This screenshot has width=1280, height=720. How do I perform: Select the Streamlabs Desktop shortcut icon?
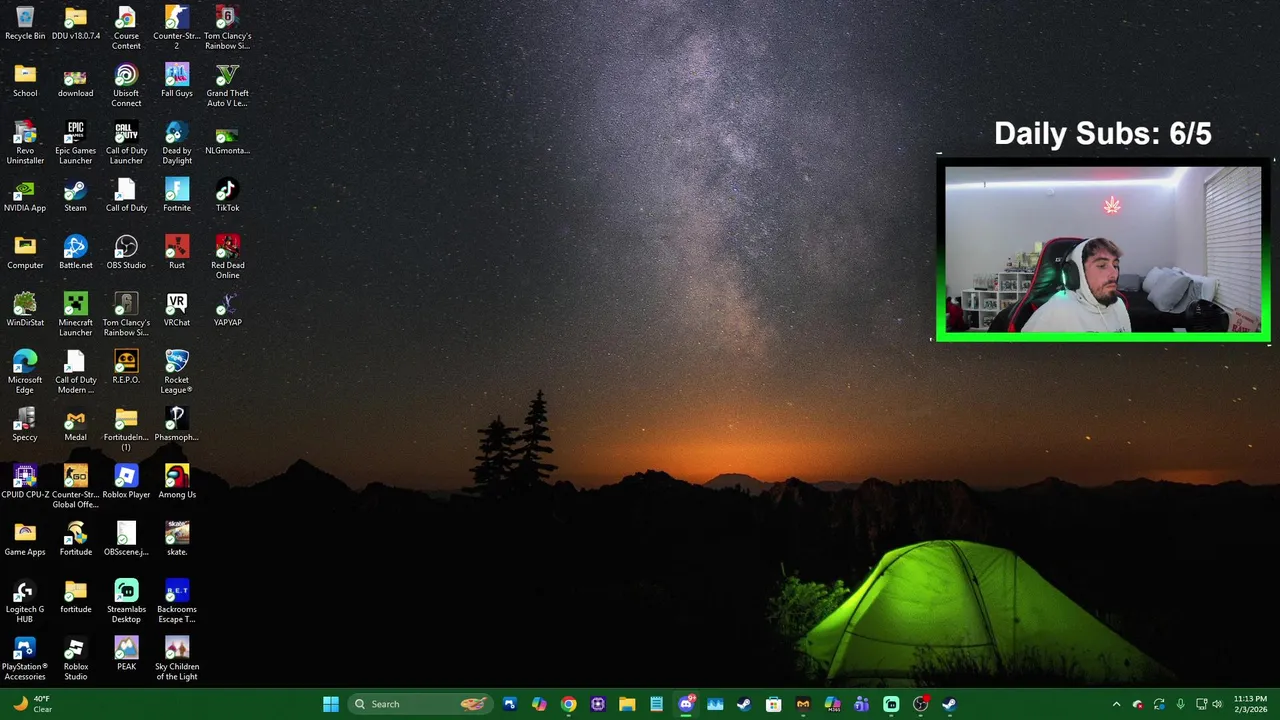(x=126, y=602)
